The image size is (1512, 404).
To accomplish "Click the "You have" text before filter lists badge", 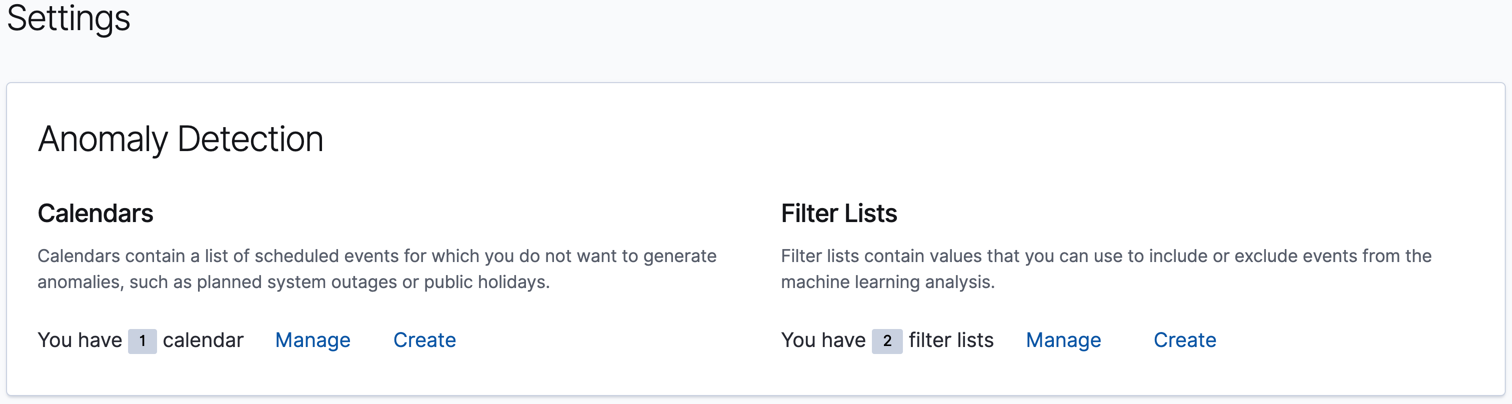I will [x=823, y=340].
